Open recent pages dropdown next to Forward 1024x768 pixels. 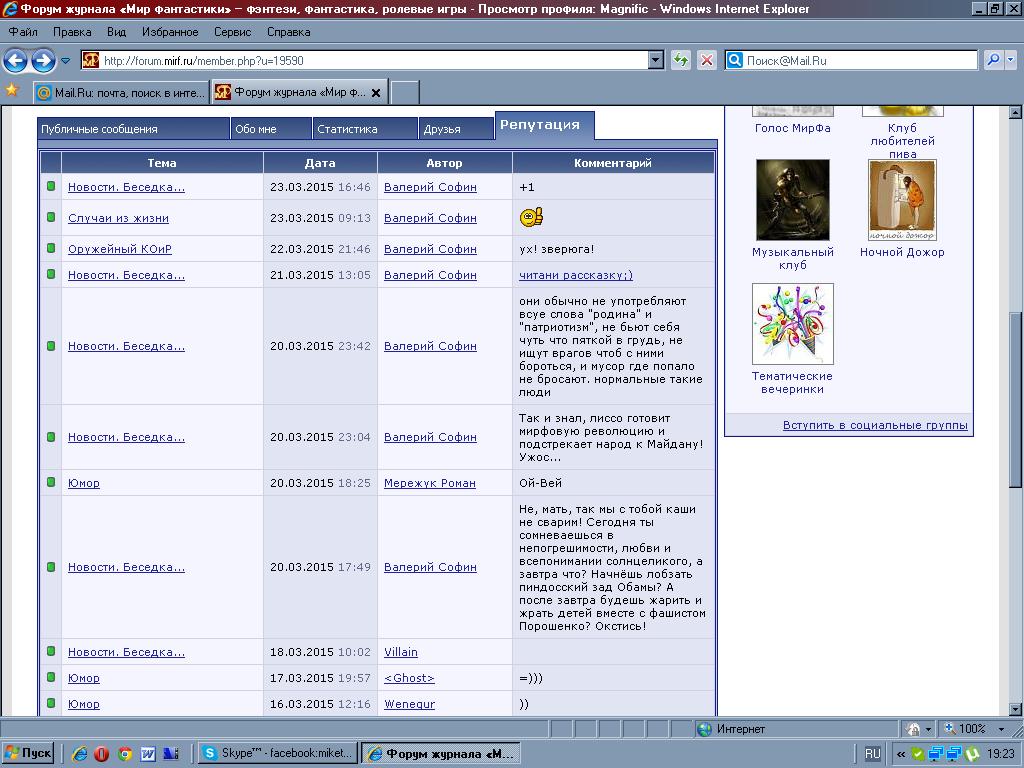click(x=66, y=61)
